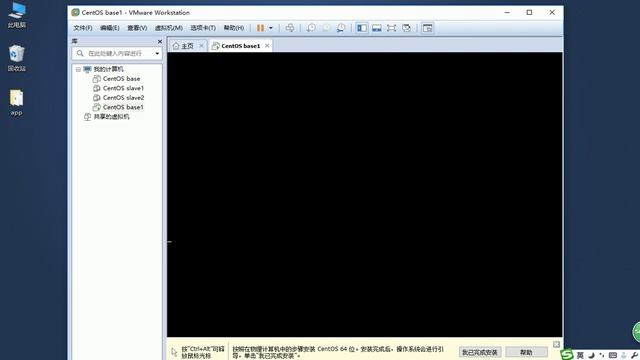
Task: Collapse the 我的计算机 tree node
Action: click(x=78, y=69)
